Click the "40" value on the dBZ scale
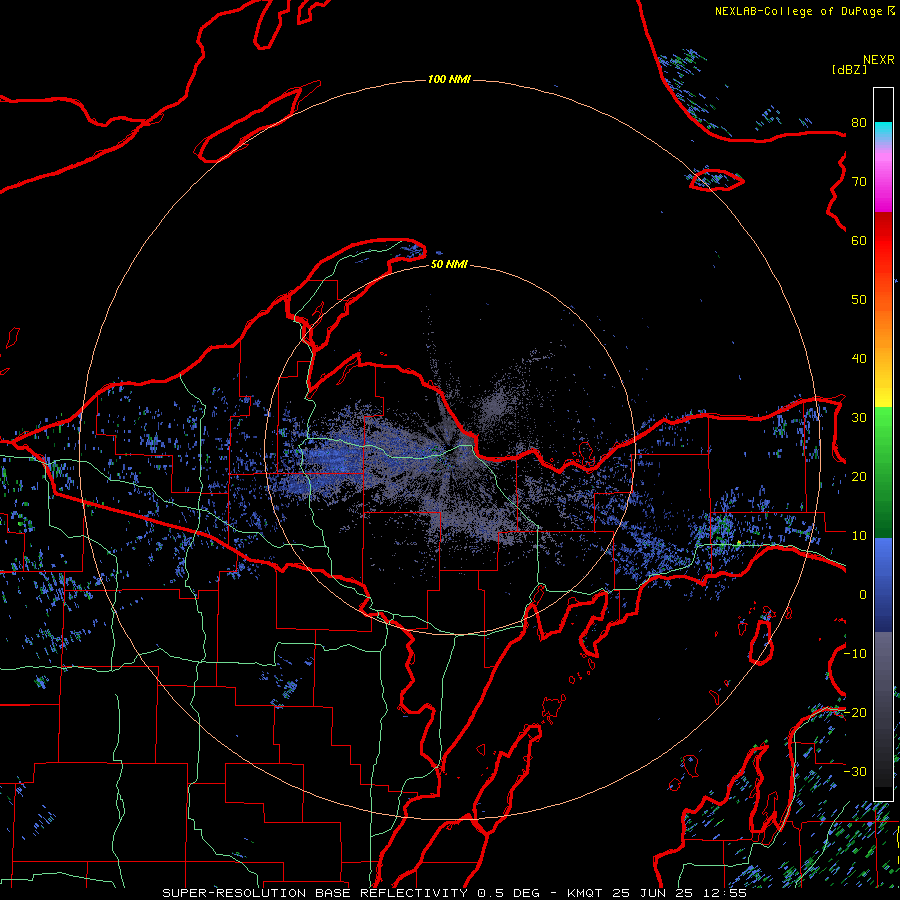 point(859,359)
